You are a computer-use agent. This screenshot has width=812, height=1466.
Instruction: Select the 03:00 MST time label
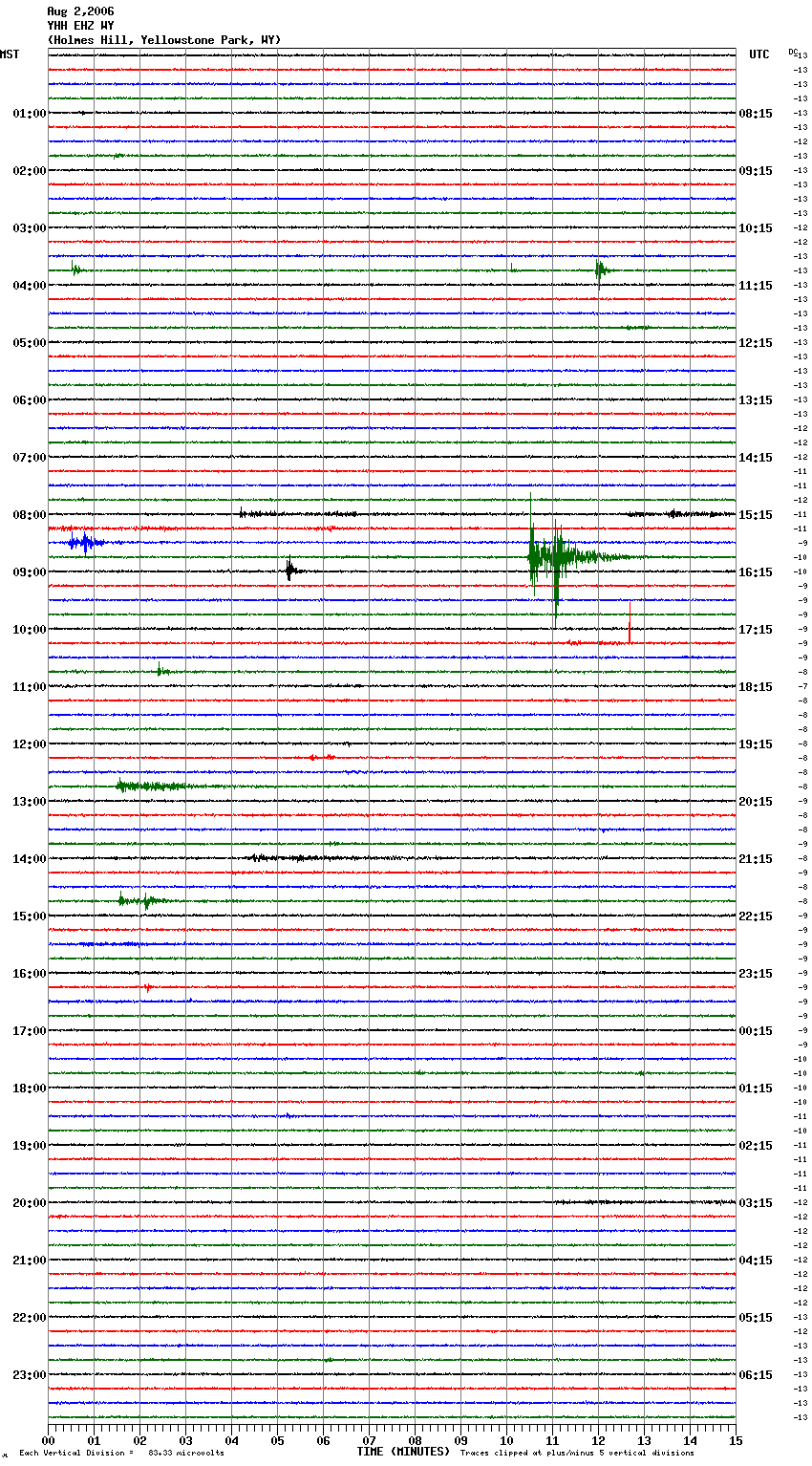[x=30, y=228]
